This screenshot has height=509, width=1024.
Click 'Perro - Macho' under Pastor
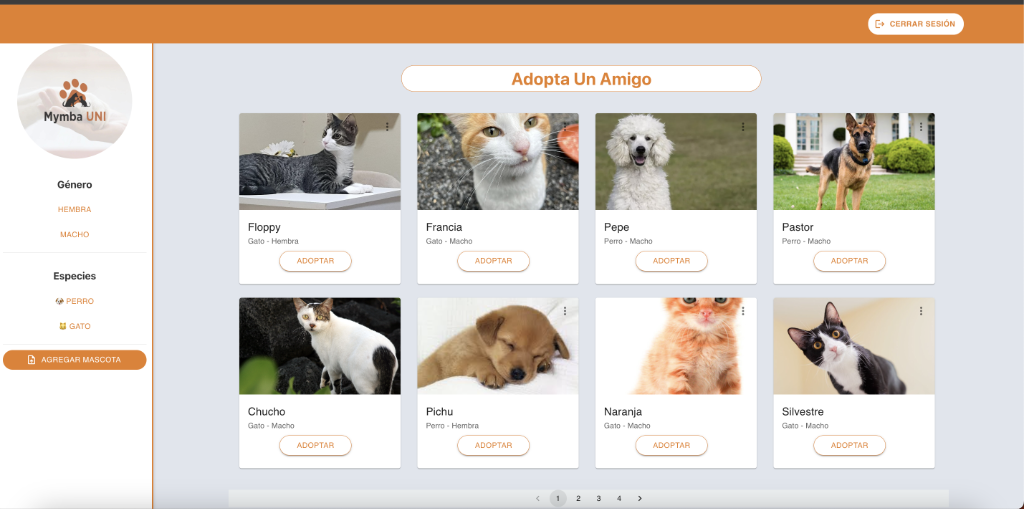tap(807, 242)
